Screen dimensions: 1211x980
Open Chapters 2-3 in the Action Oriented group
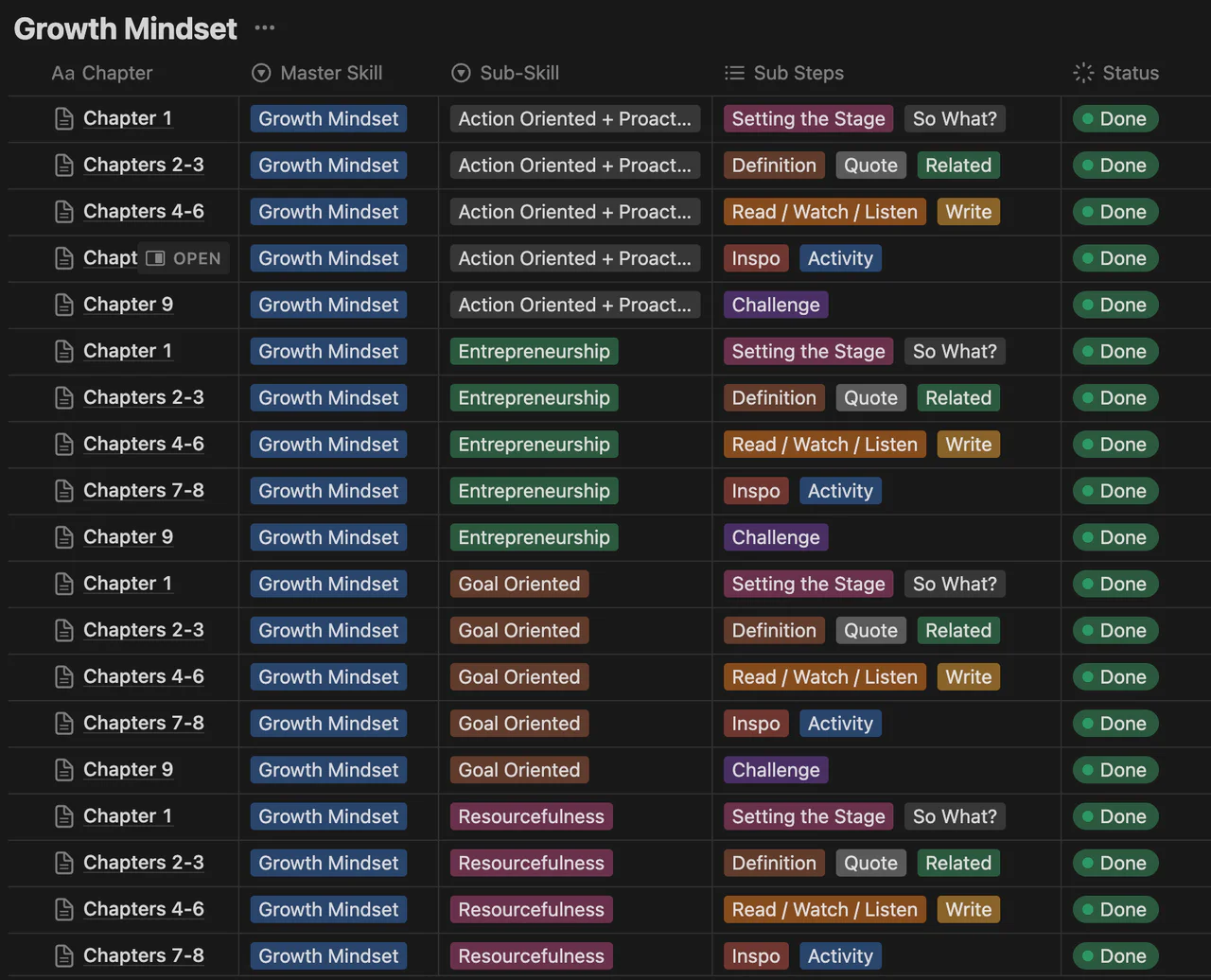(x=144, y=165)
